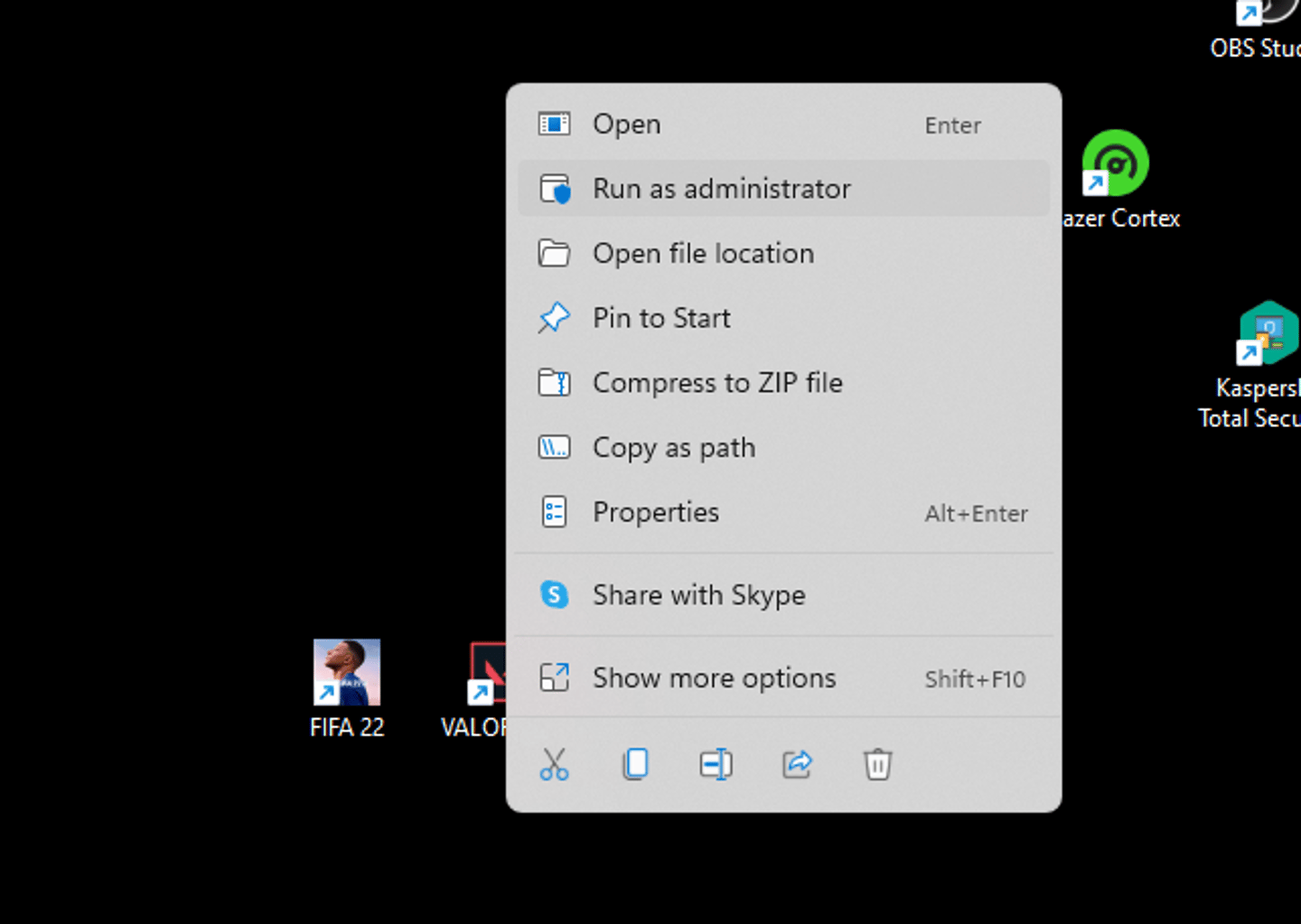Click the window icon beside Open
This screenshot has height=924, width=1301.
tap(554, 124)
